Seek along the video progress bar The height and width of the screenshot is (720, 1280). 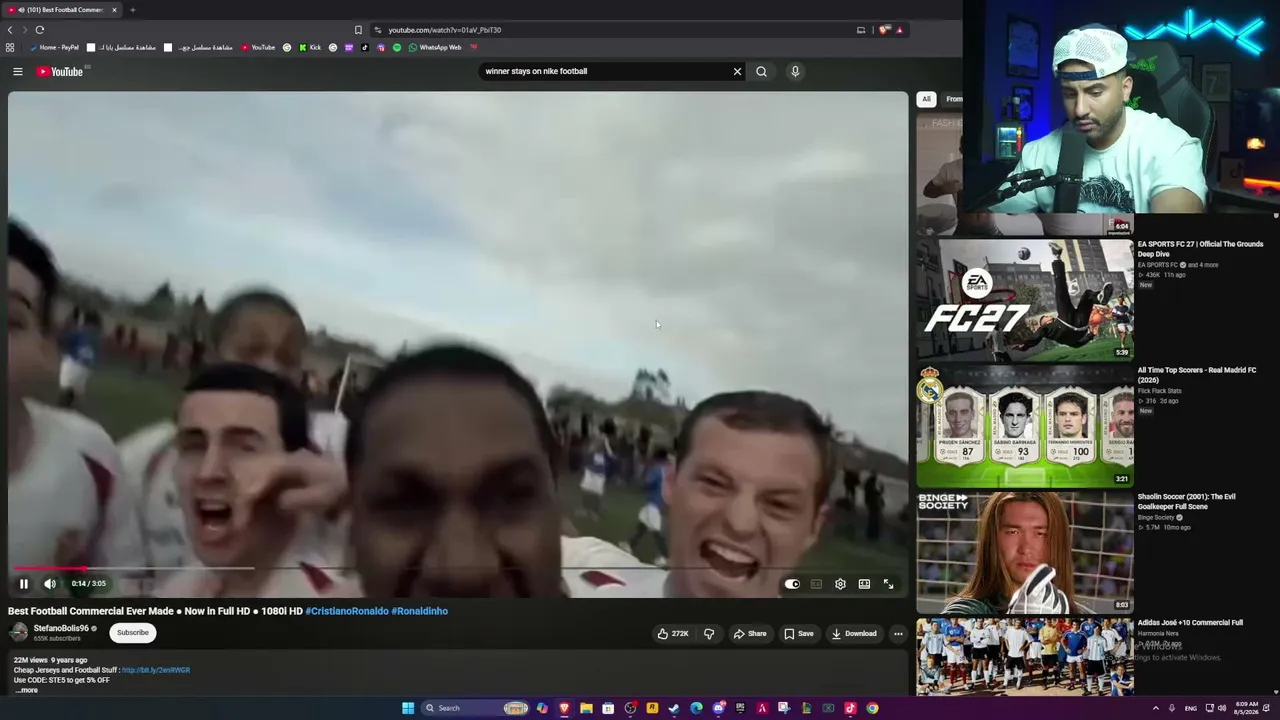point(458,568)
